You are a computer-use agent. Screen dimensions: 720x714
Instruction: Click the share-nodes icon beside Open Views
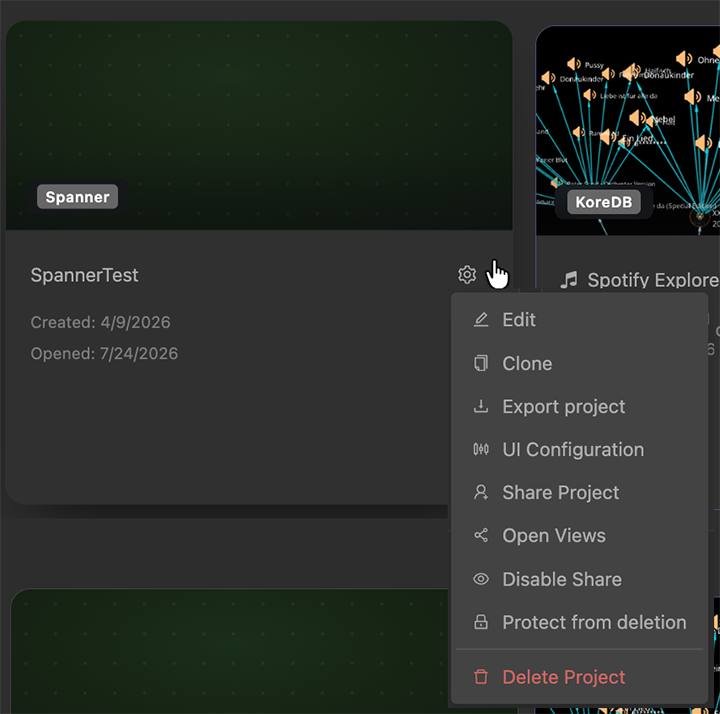481,535
